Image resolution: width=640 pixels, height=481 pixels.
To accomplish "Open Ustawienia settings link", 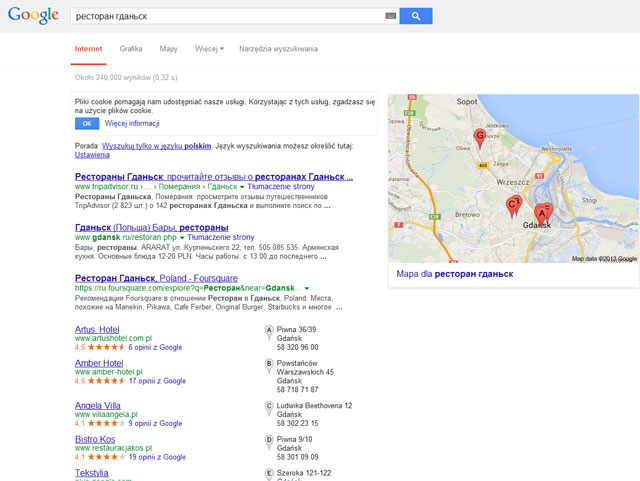I will (92, 155).
